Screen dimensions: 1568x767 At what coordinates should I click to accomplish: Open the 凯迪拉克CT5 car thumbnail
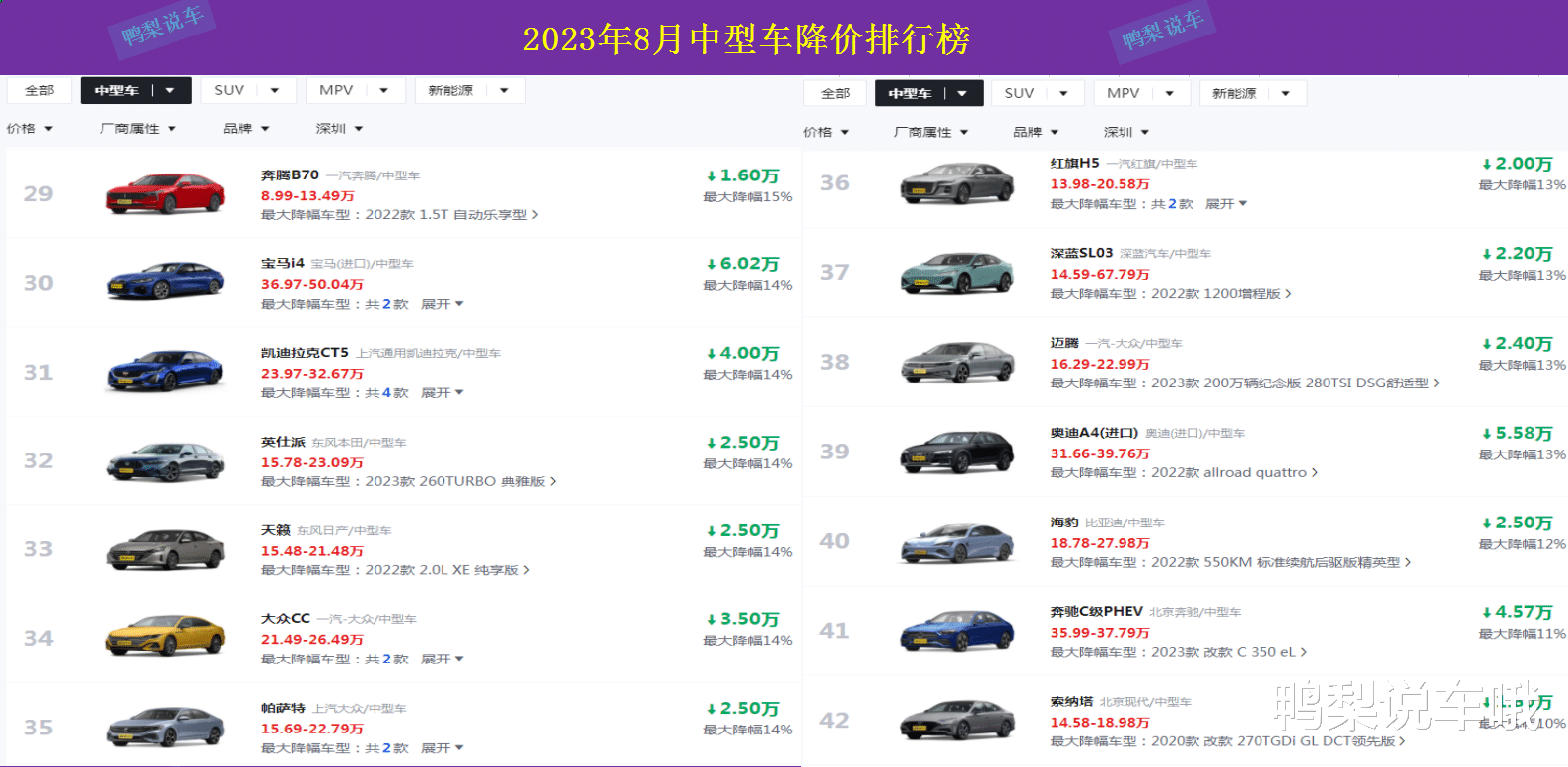click(x=165, y=371)
